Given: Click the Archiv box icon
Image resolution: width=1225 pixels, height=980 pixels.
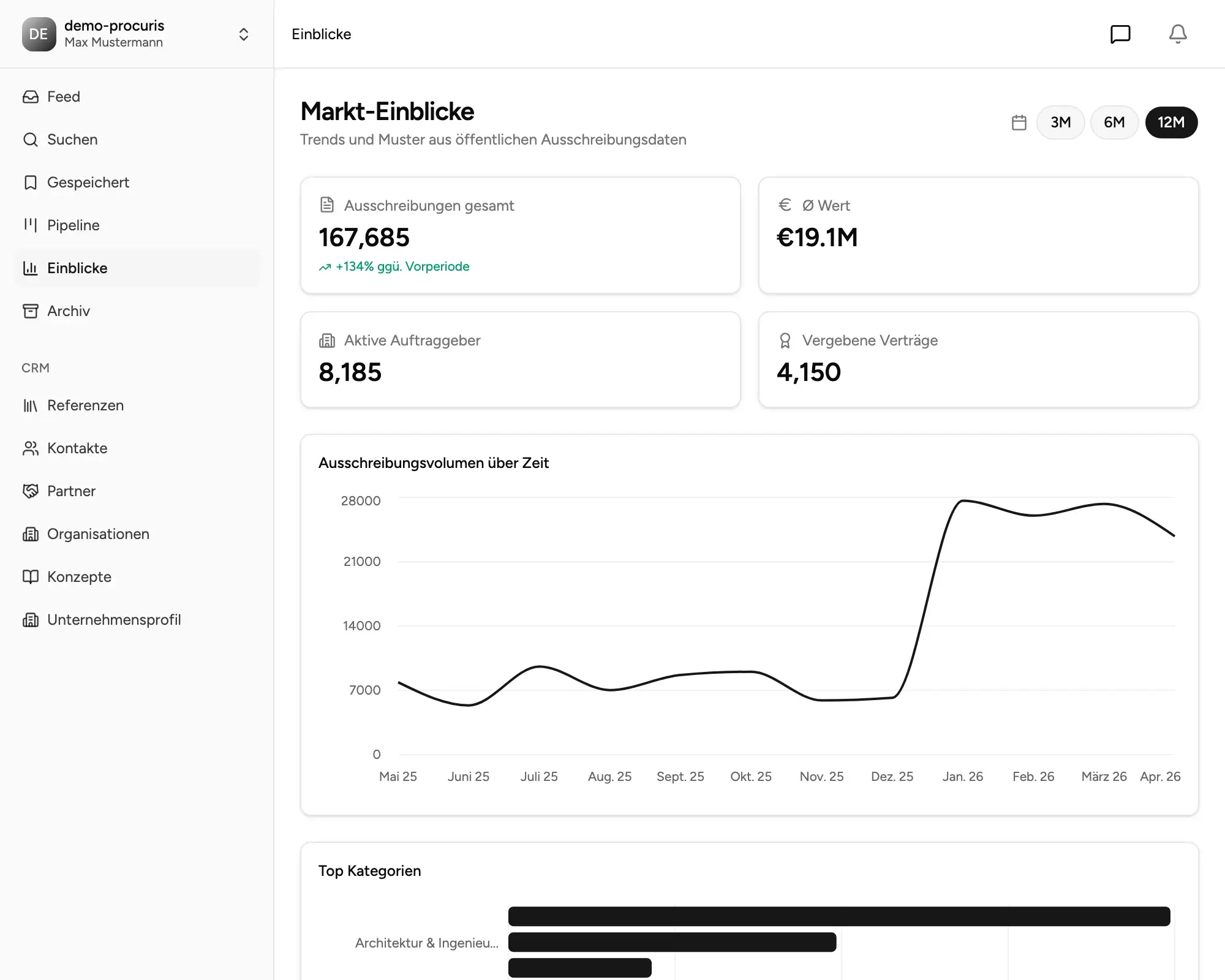Looking at the screenshot, I should click(31, 311).
